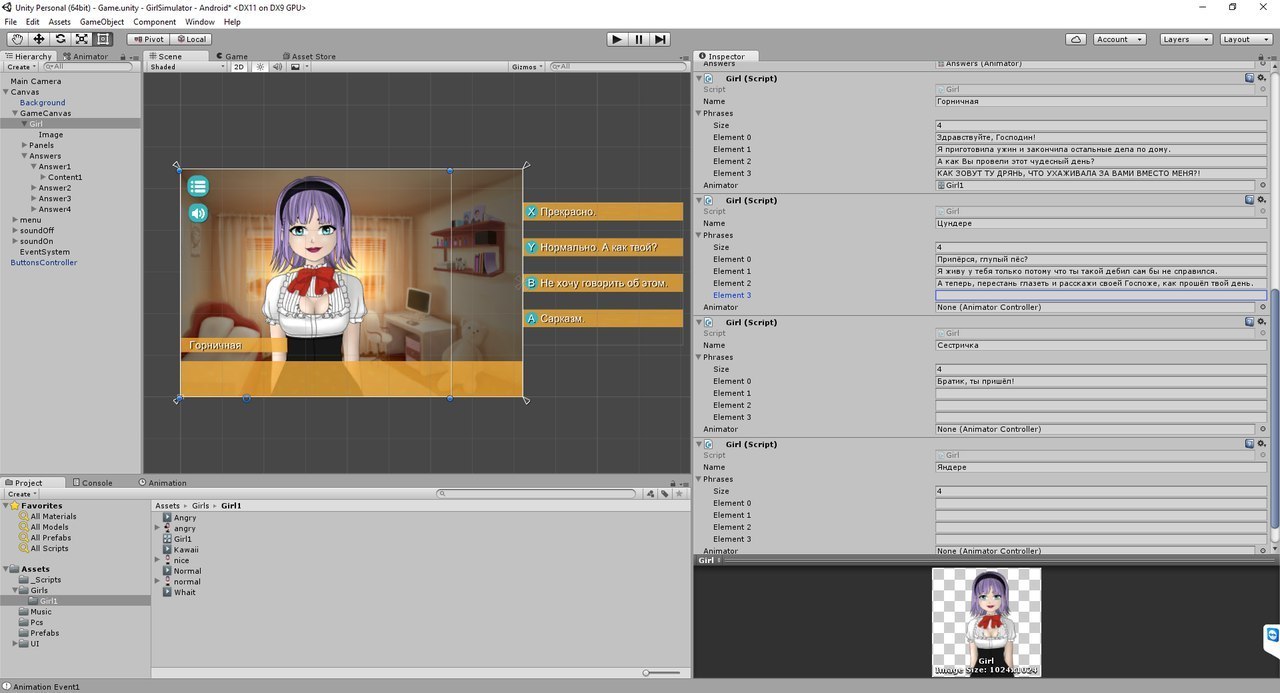Open scene effects image dropdown
This screenshot has height=693, width=1280.
[x=299, y=67]
